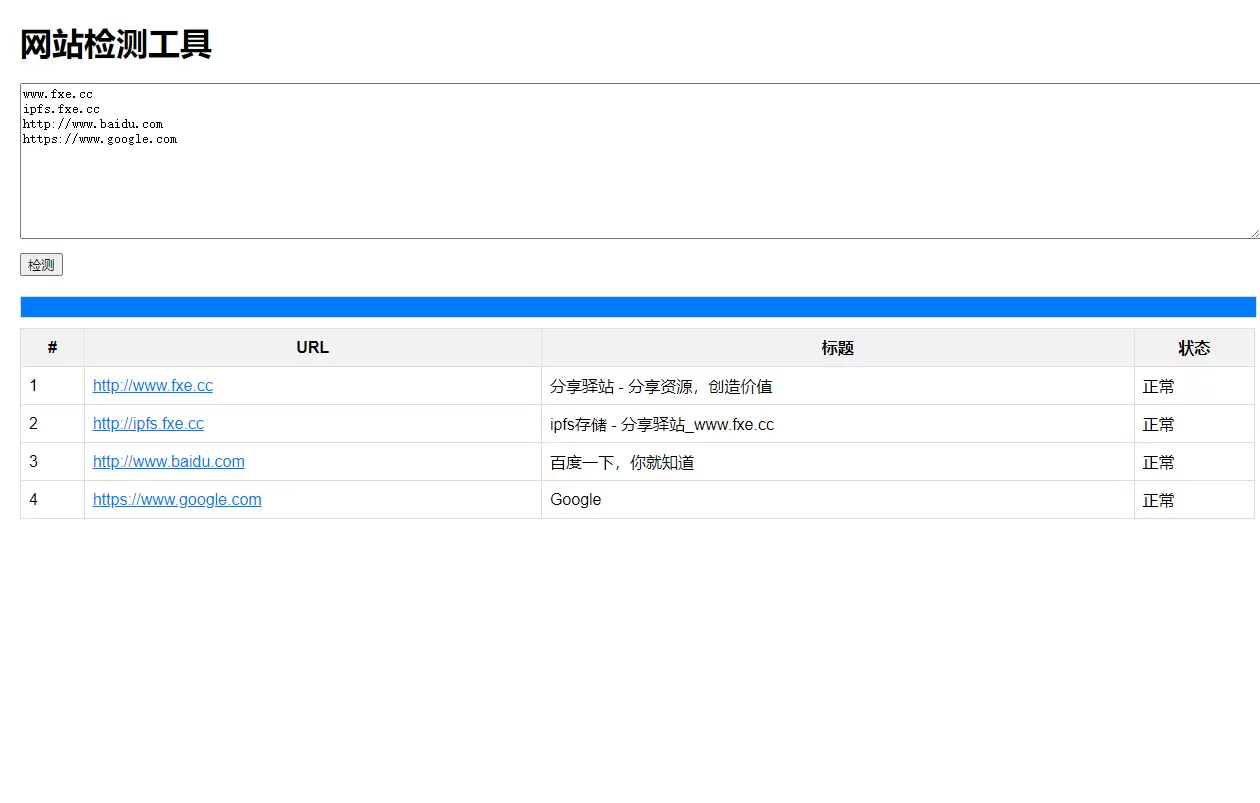This screenshot has width=1260, height=803.
Task: Click the 标题 column header
Action: (x=838, y=348)
